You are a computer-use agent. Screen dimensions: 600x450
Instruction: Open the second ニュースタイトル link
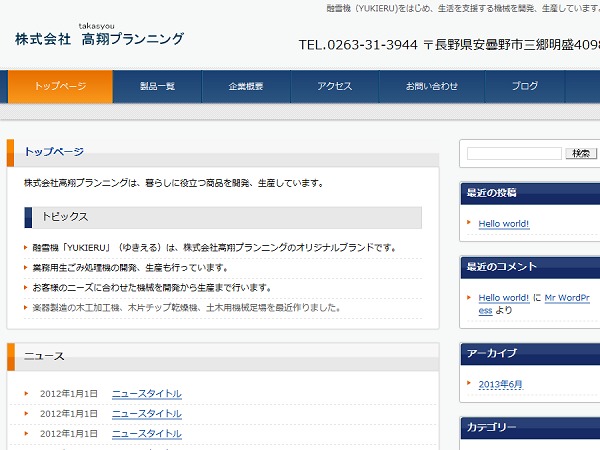pyautogui.click(x=147, y=414)
